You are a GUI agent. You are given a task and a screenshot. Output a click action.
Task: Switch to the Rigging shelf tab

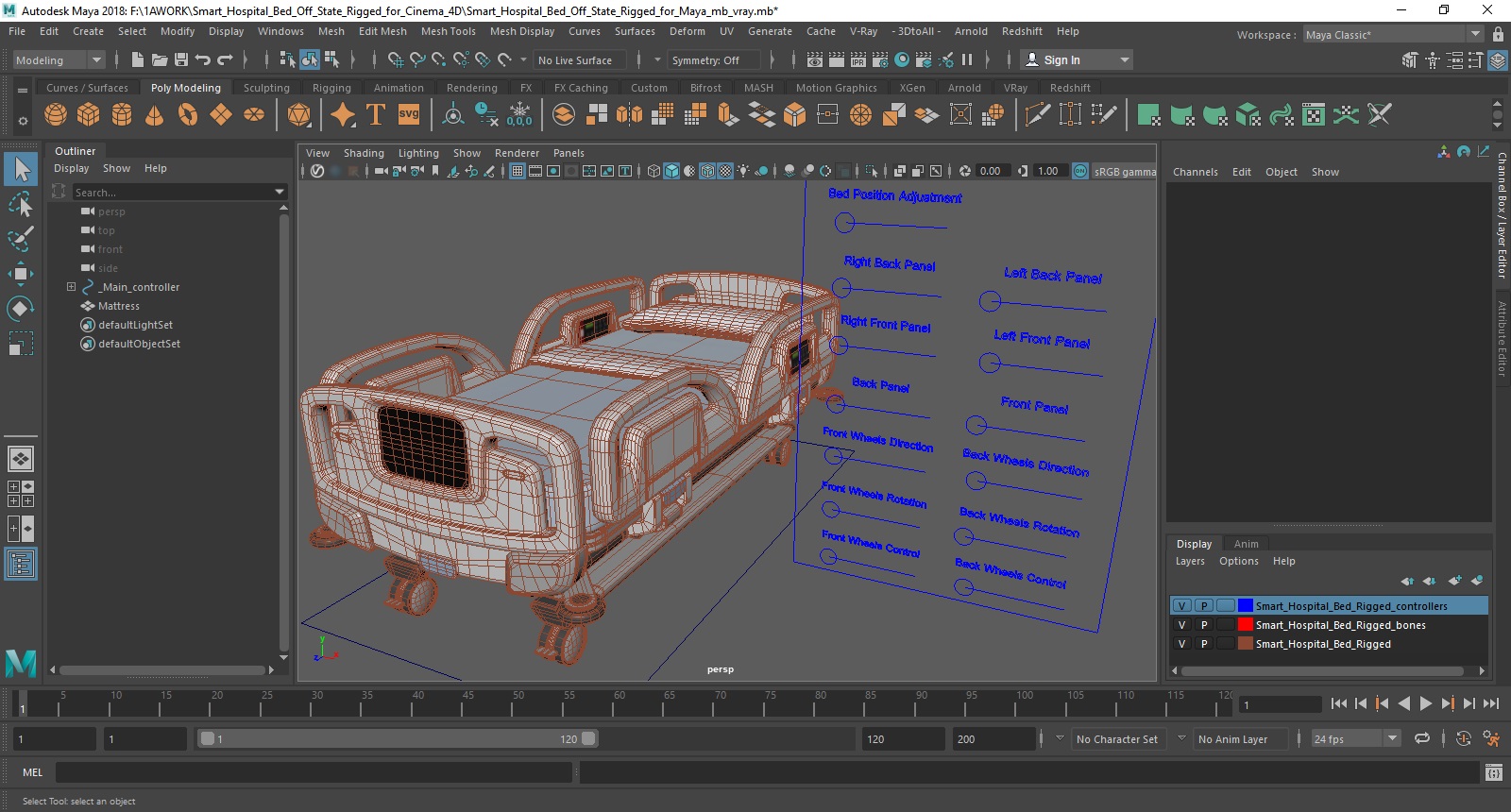coord(331,88)
